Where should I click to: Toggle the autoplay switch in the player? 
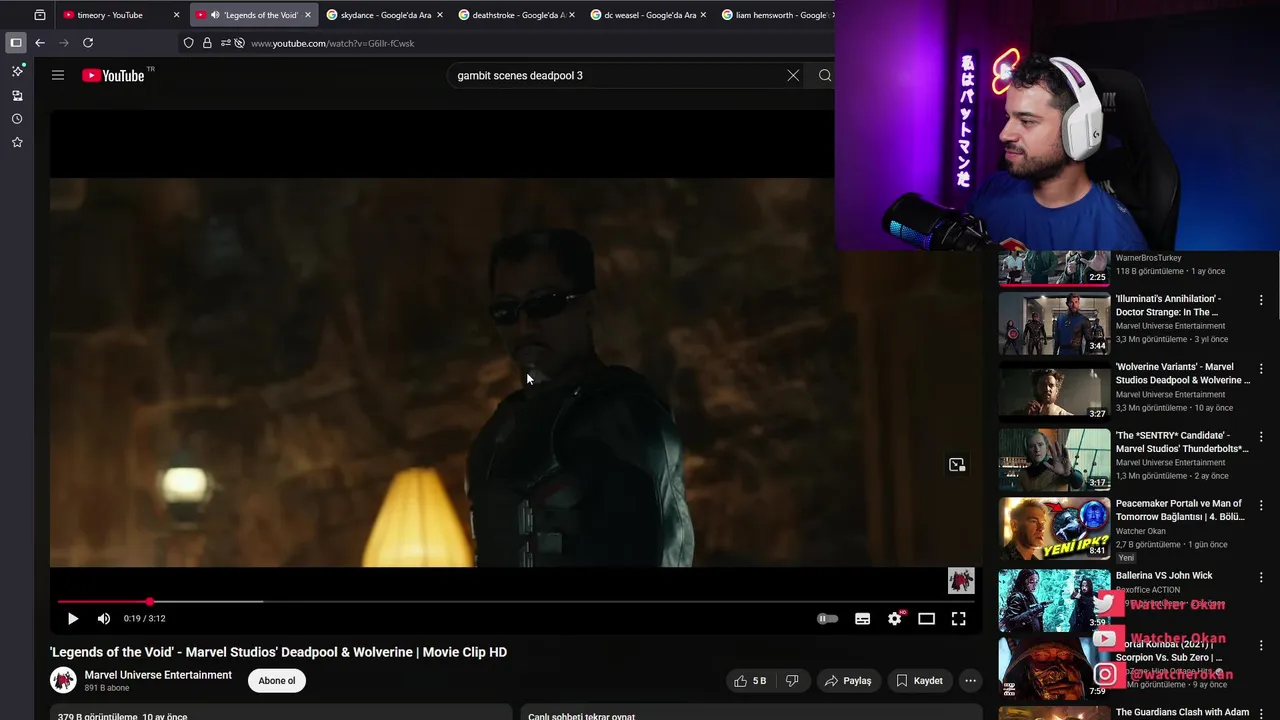click(x=828, y=618)
